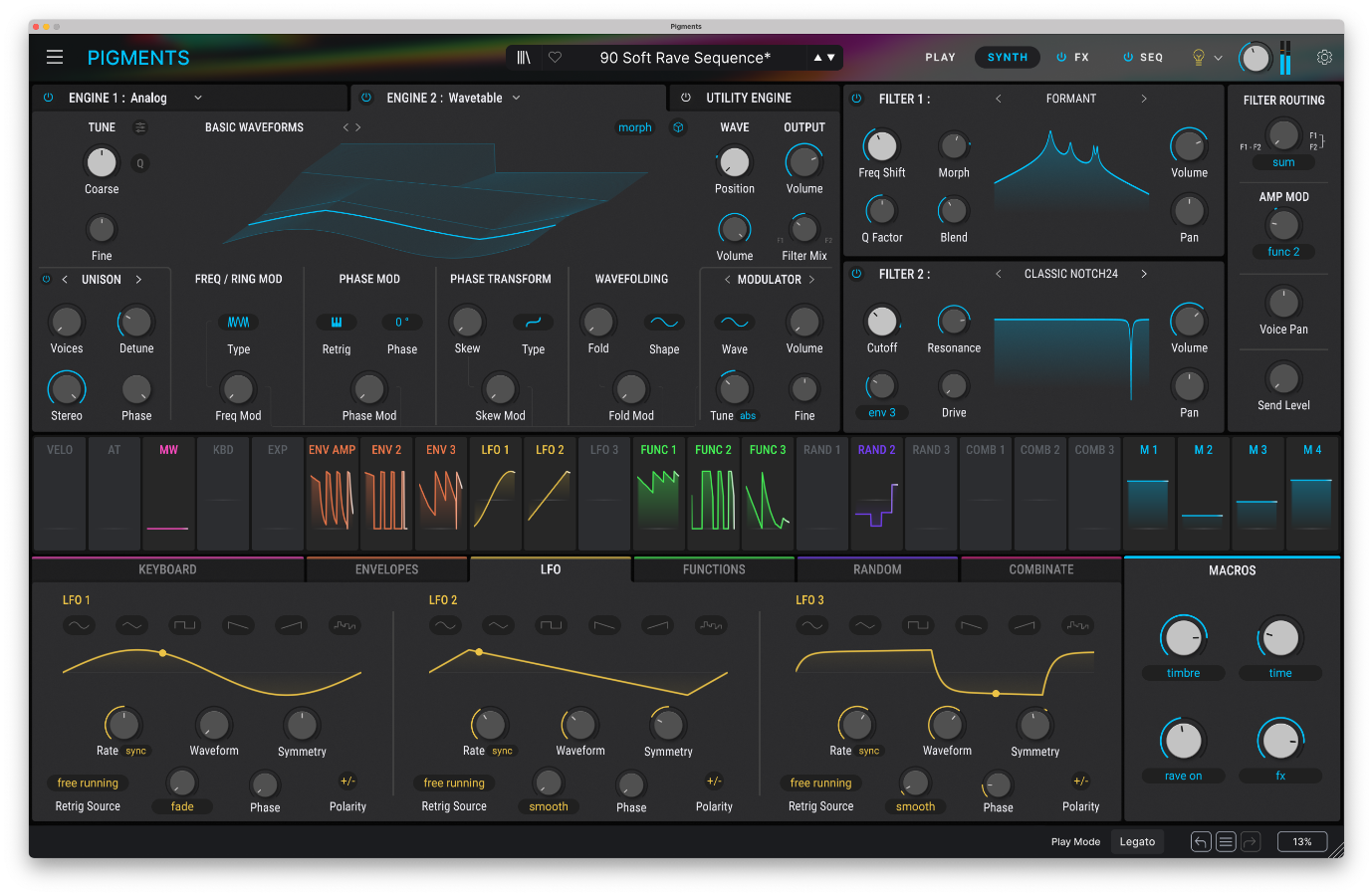
Task: Click the Tune quantize settings icon
Action: (140, 127)
